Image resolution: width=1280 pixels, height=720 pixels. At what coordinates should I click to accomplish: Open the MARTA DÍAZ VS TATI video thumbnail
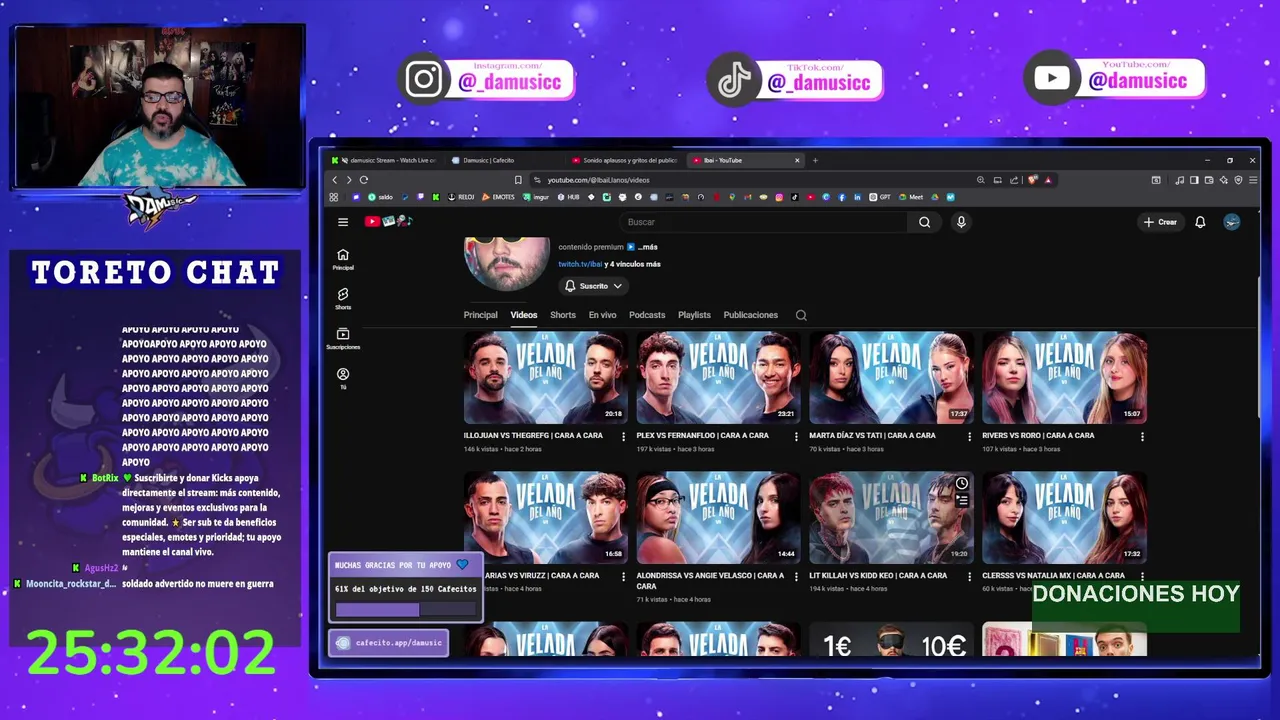[891, 378]
